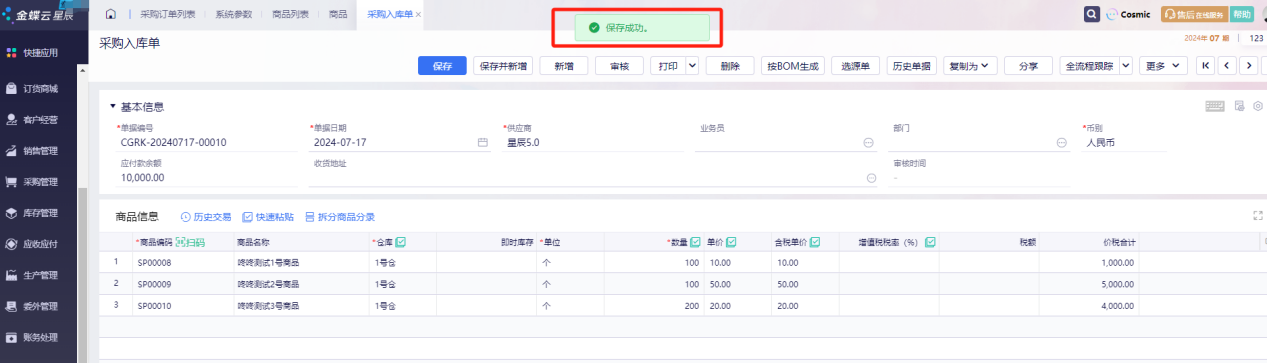Open the 打印 dropdown arrow
The height and width of the screenshot is (363, 1267).
pyautogui.click(x=691, y=66)
